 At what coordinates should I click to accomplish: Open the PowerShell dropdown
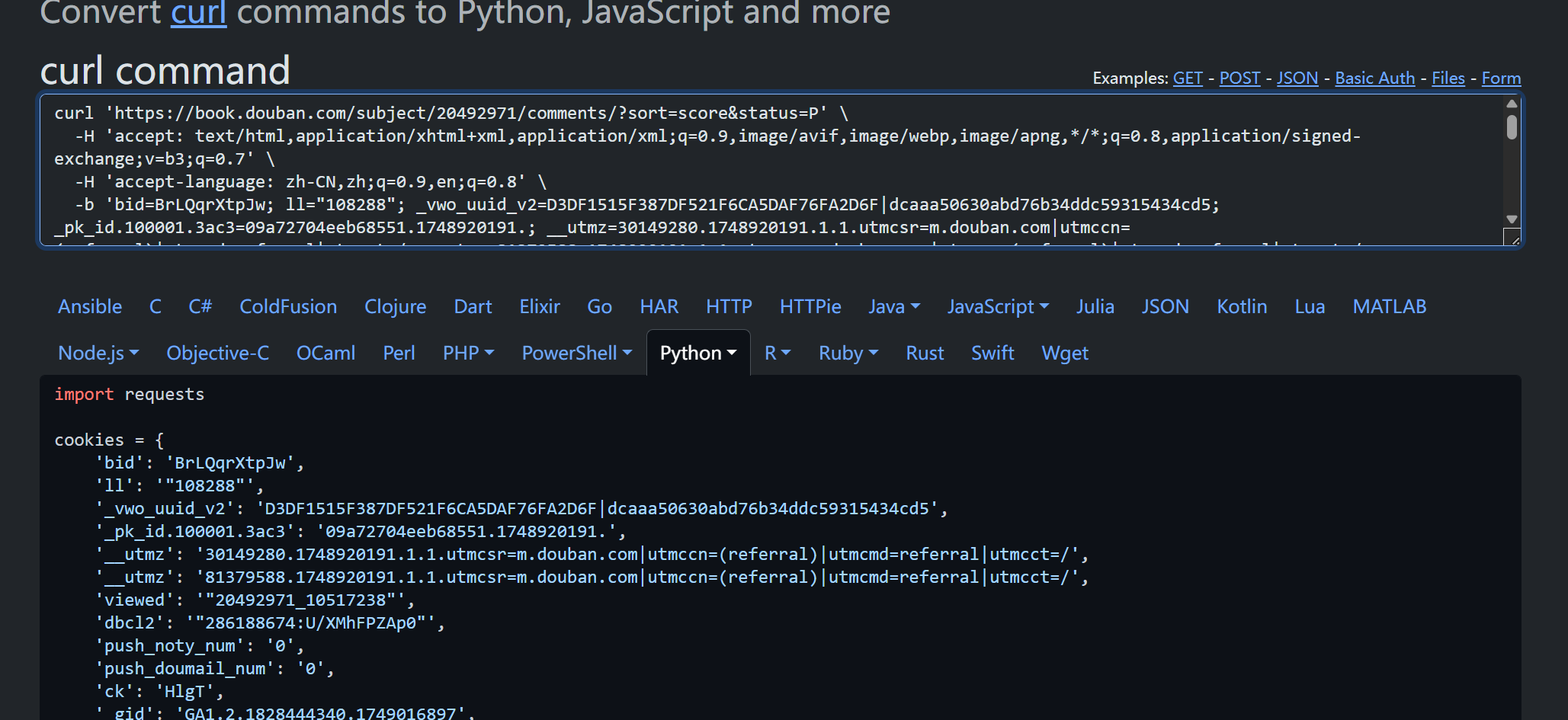[x=576, y=353]
